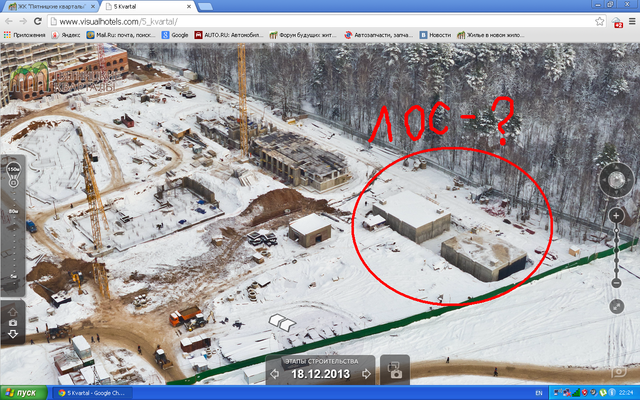Open the Жилье в новом жило... bookmark

pyautogui.click(x=491, y=35)
